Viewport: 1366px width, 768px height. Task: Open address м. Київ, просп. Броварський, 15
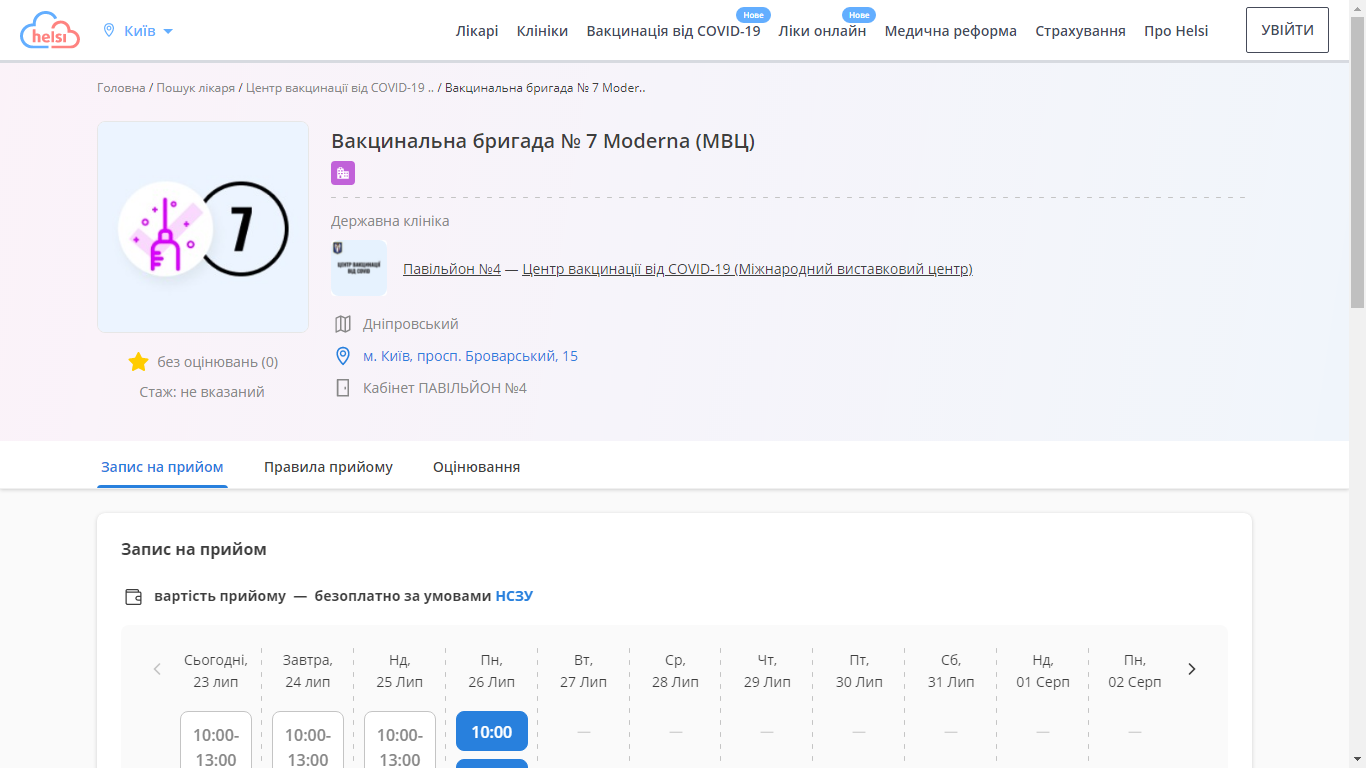tap(470, 356)
